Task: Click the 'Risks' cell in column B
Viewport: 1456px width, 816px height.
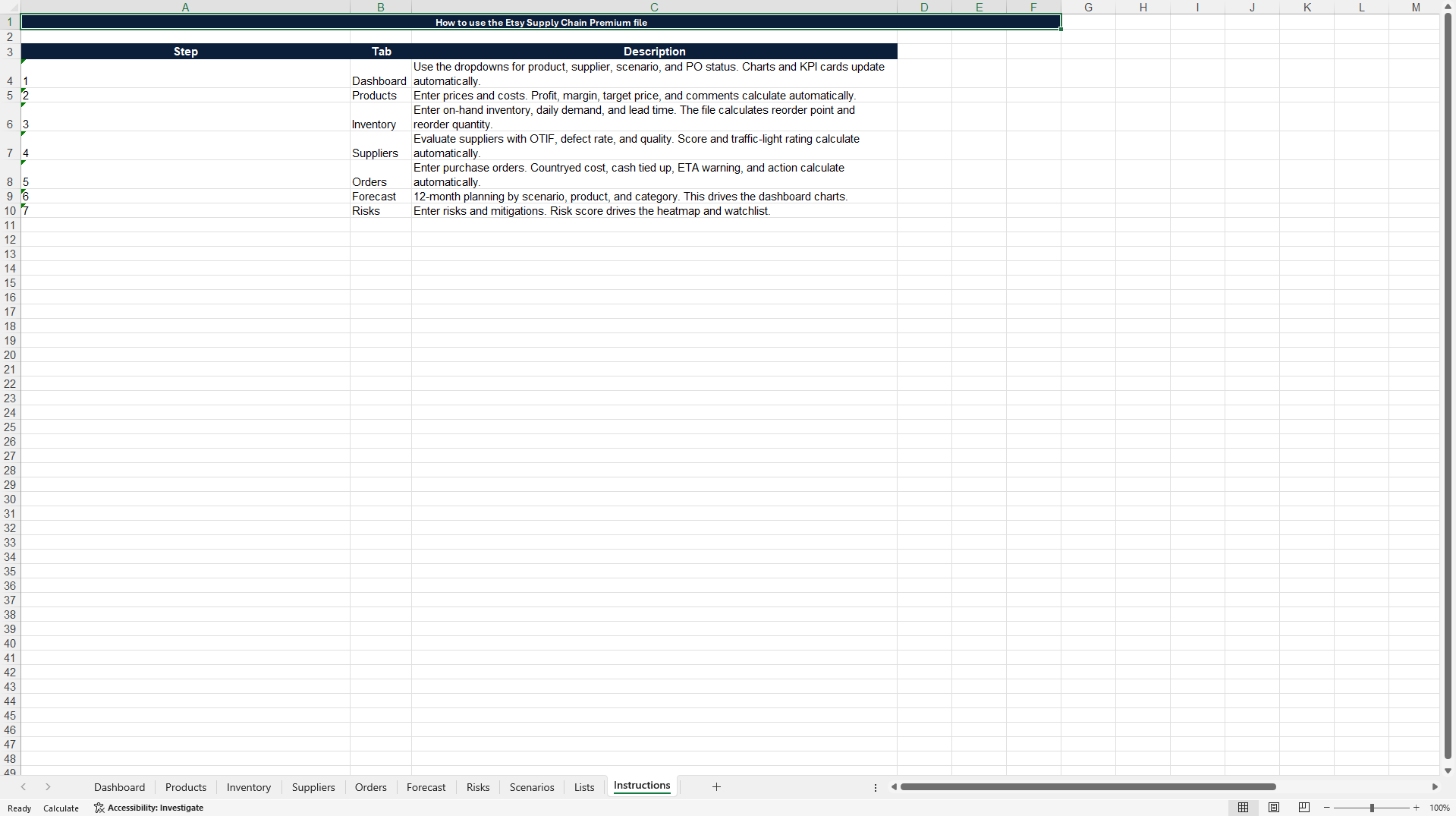Action: [x=381, y=211]
